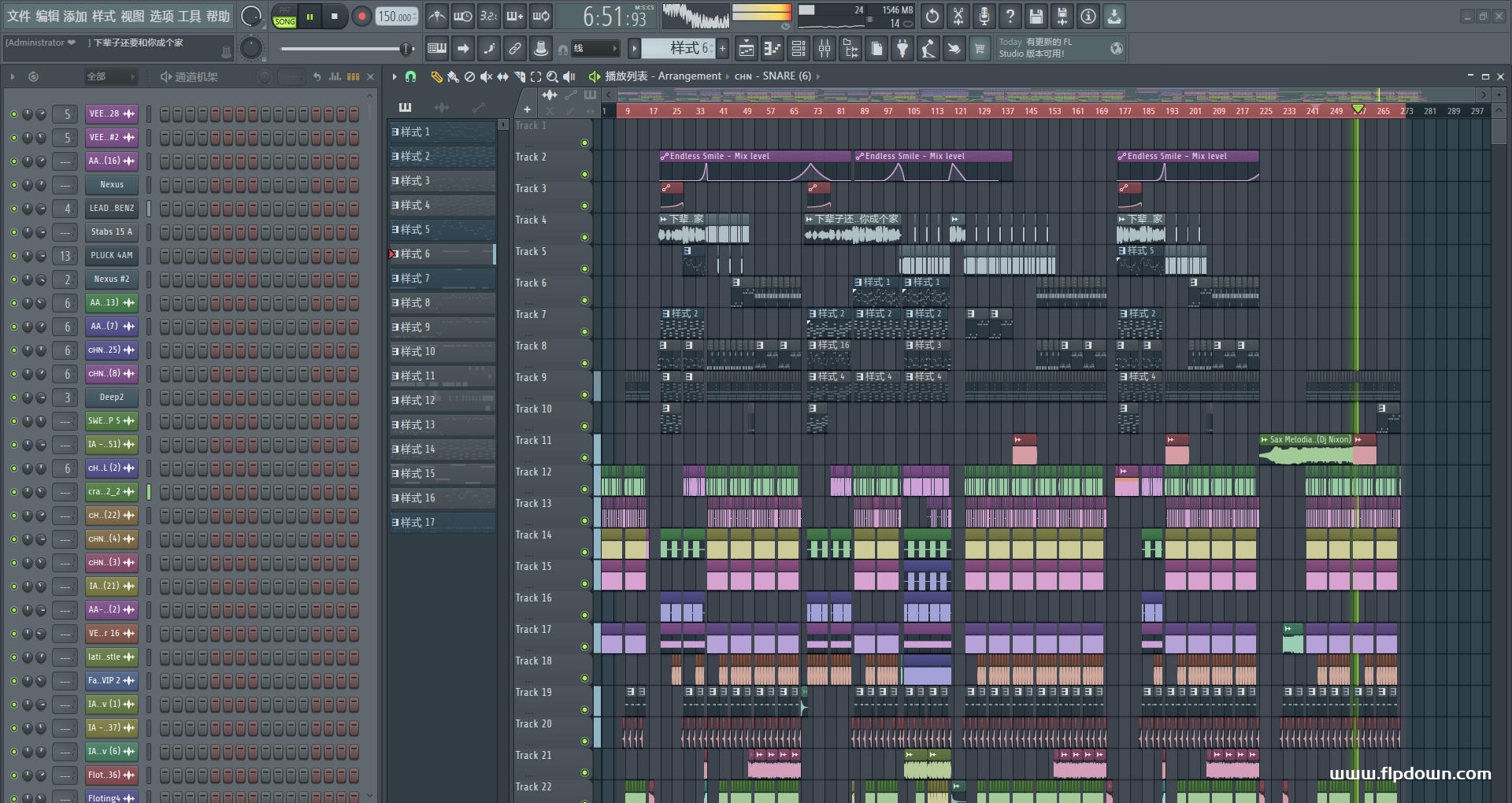Open the 全部 channel filter dropdown
This screenshot has height=803, width=1512.
pyautogui.click(x=109, y=76)
